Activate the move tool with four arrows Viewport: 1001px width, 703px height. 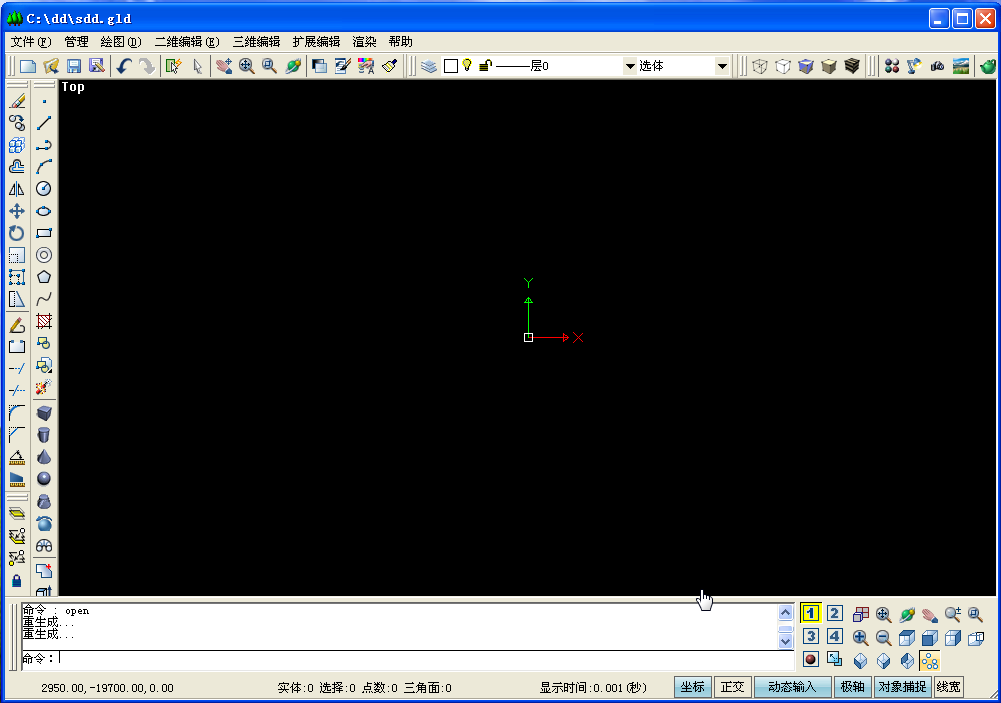coord(17,211)
